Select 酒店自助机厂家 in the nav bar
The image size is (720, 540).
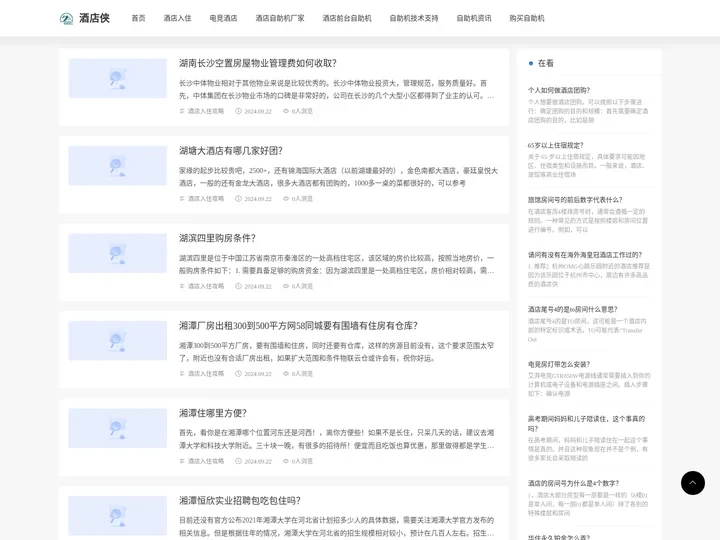tap(280, 18)
